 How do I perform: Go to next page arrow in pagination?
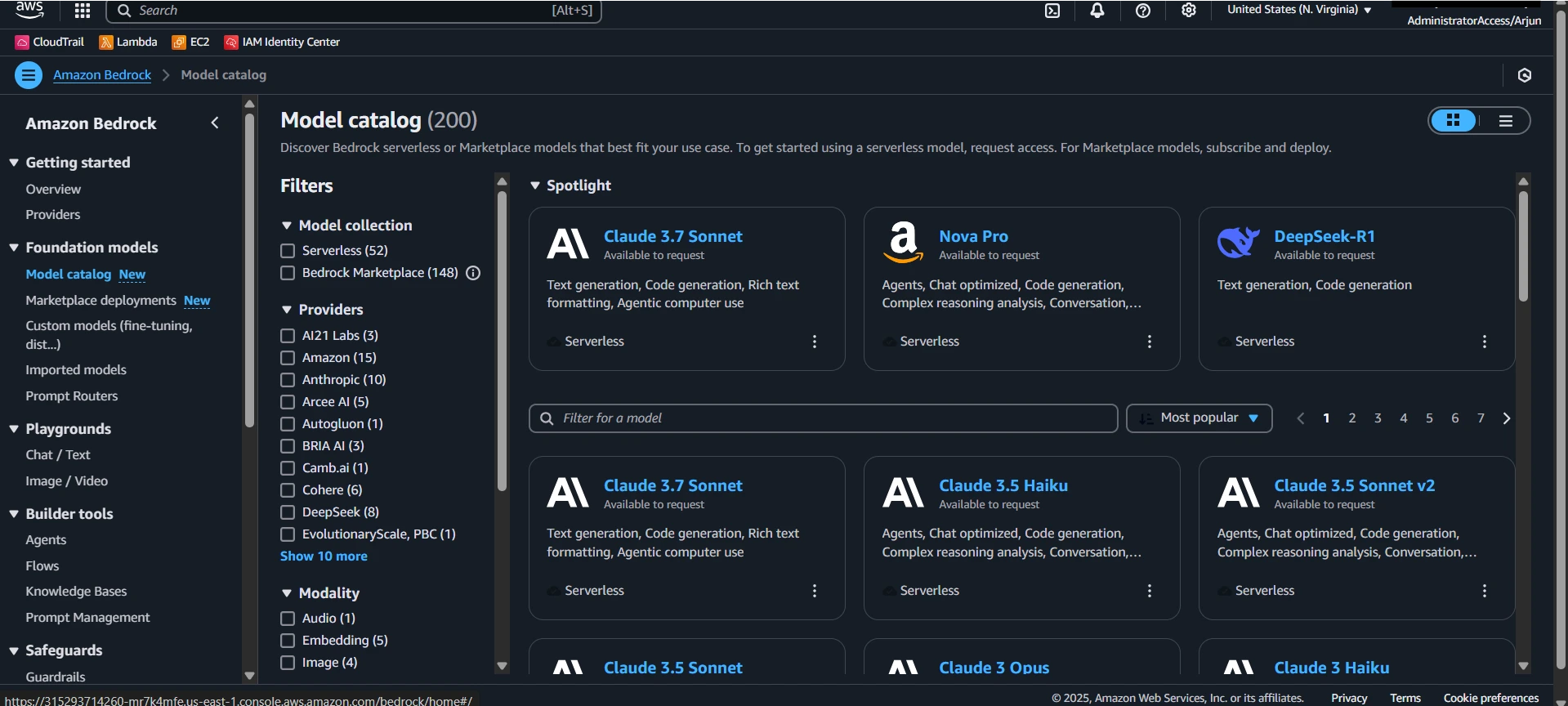(1507, 418)
